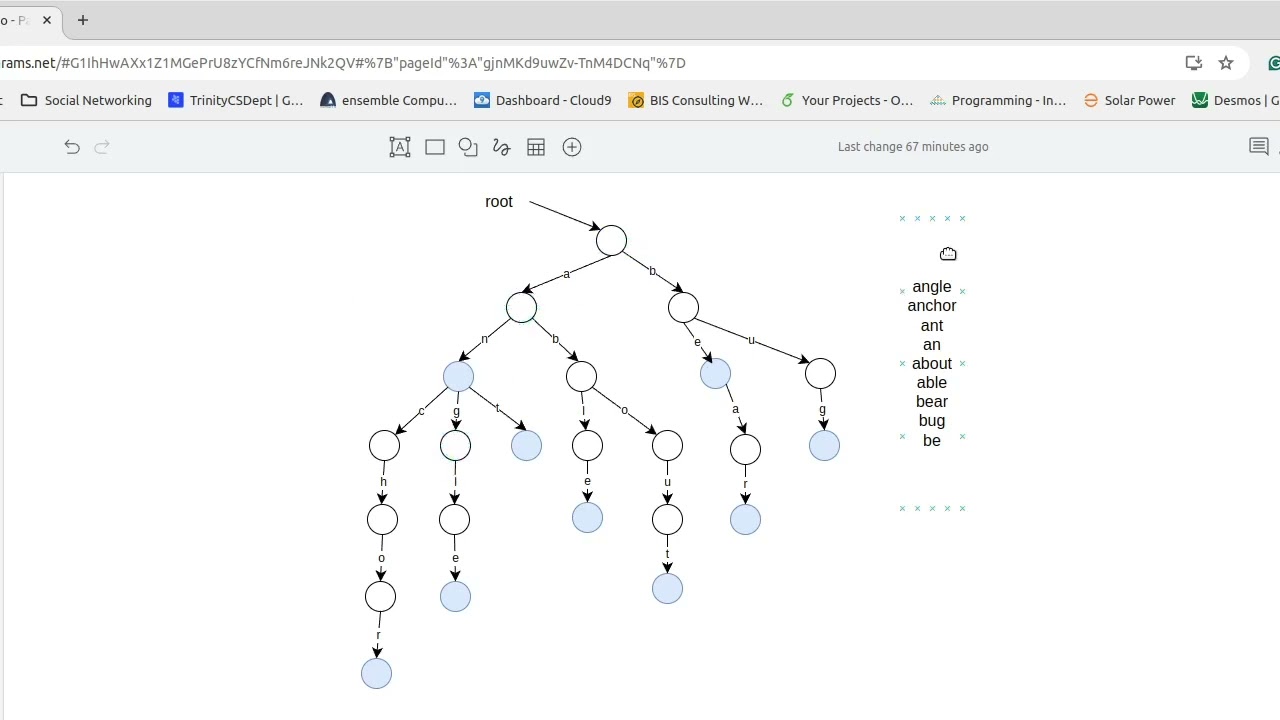Open a new browser tab
Image resolution: width=1280 pixels, height=720 pixels.
83,20
